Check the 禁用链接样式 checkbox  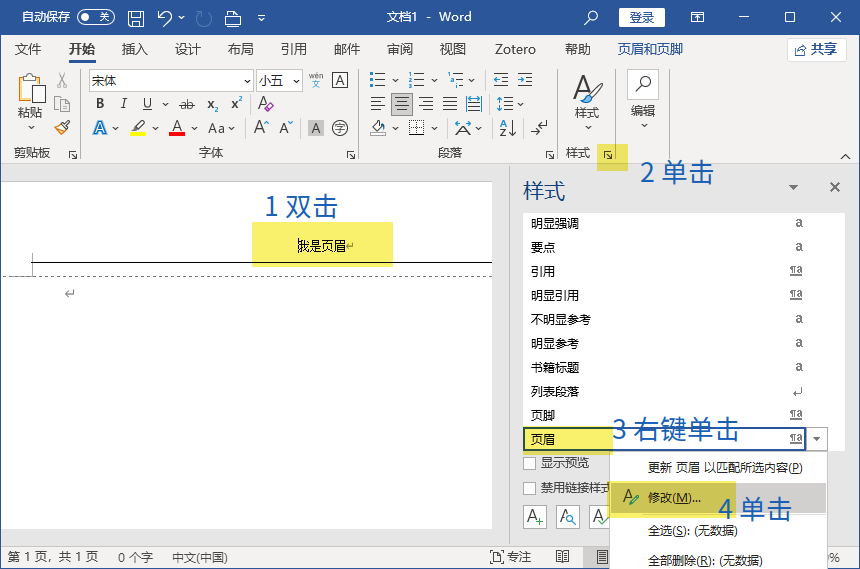click(529, 488)
